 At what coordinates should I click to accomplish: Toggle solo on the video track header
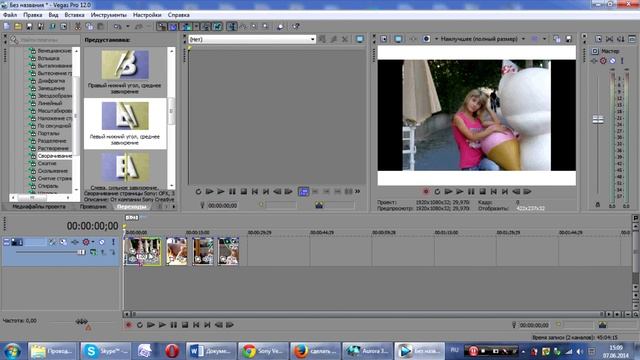click(113, 242)
